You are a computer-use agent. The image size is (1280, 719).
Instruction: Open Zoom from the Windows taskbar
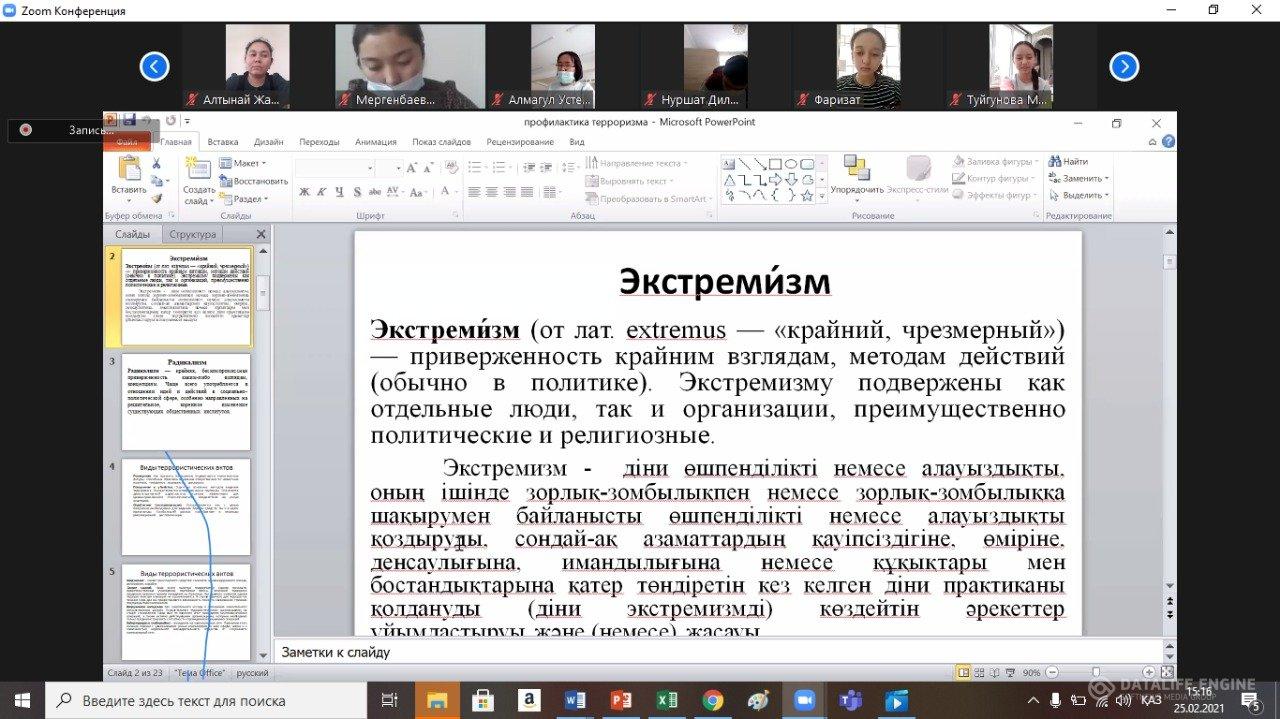coord(803,700)
